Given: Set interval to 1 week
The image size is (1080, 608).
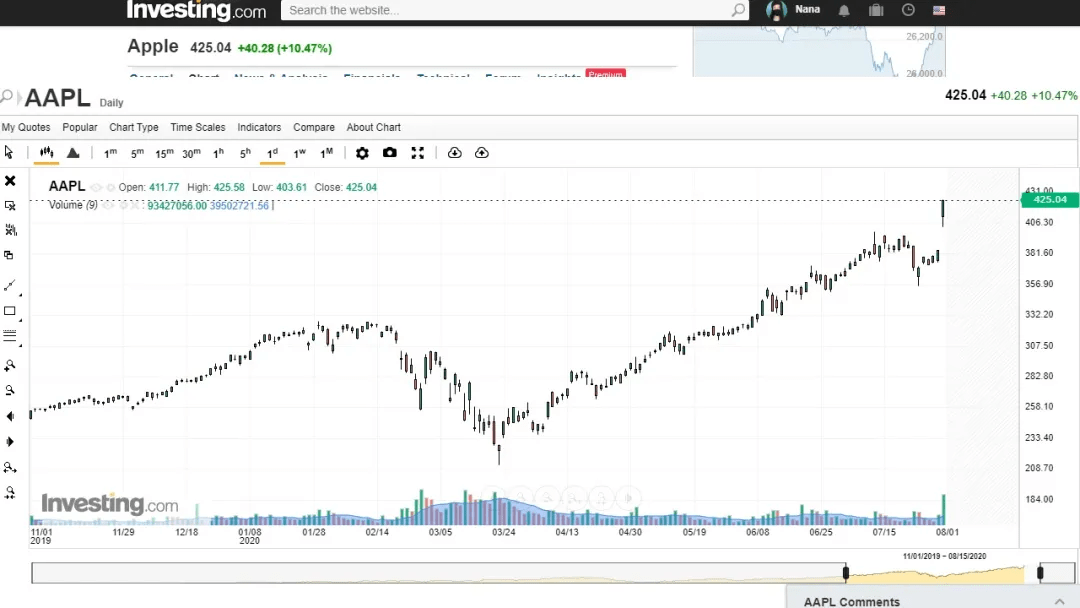Looking at the screenshot, I should 300,153.
